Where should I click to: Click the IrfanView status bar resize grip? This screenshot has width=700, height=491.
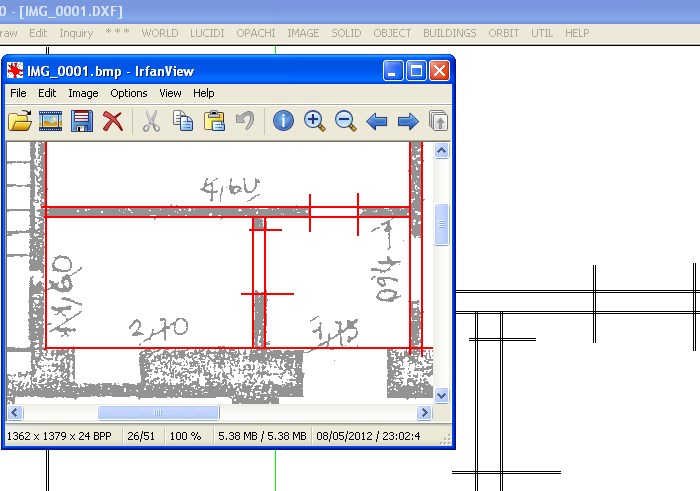[x=446, y=440]
